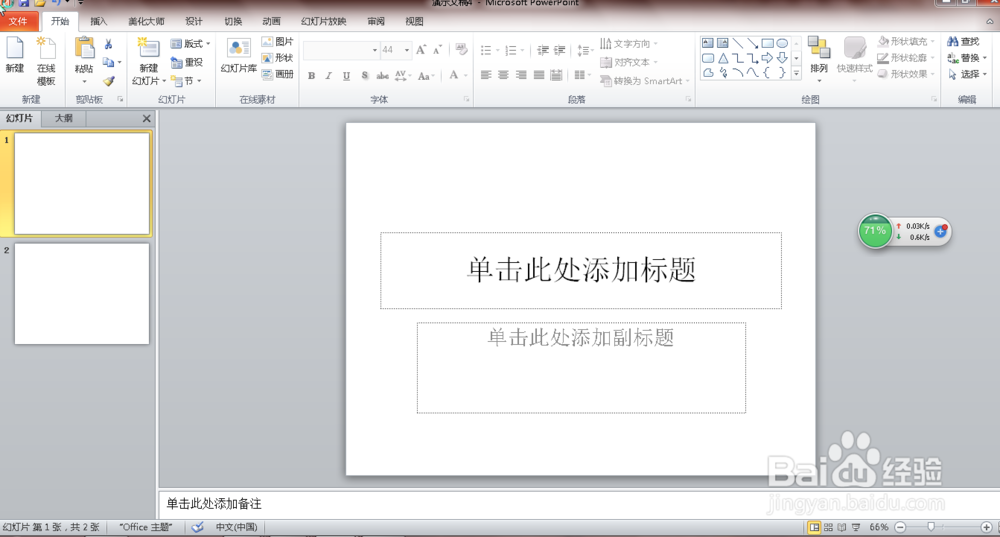Click the 66% zoom level

pos(878,527)
